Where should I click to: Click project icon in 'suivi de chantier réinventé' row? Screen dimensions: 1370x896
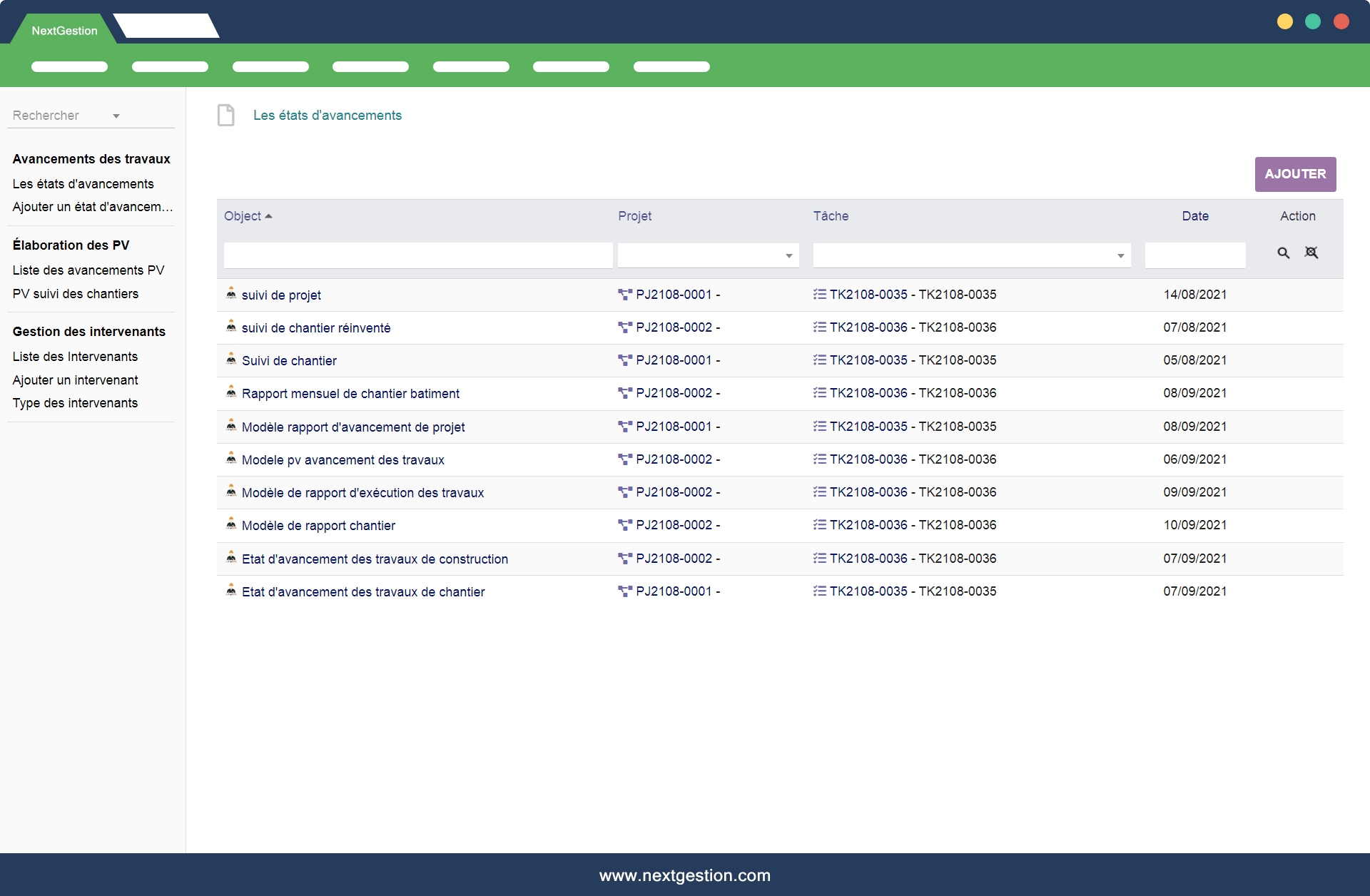(625, 327)
